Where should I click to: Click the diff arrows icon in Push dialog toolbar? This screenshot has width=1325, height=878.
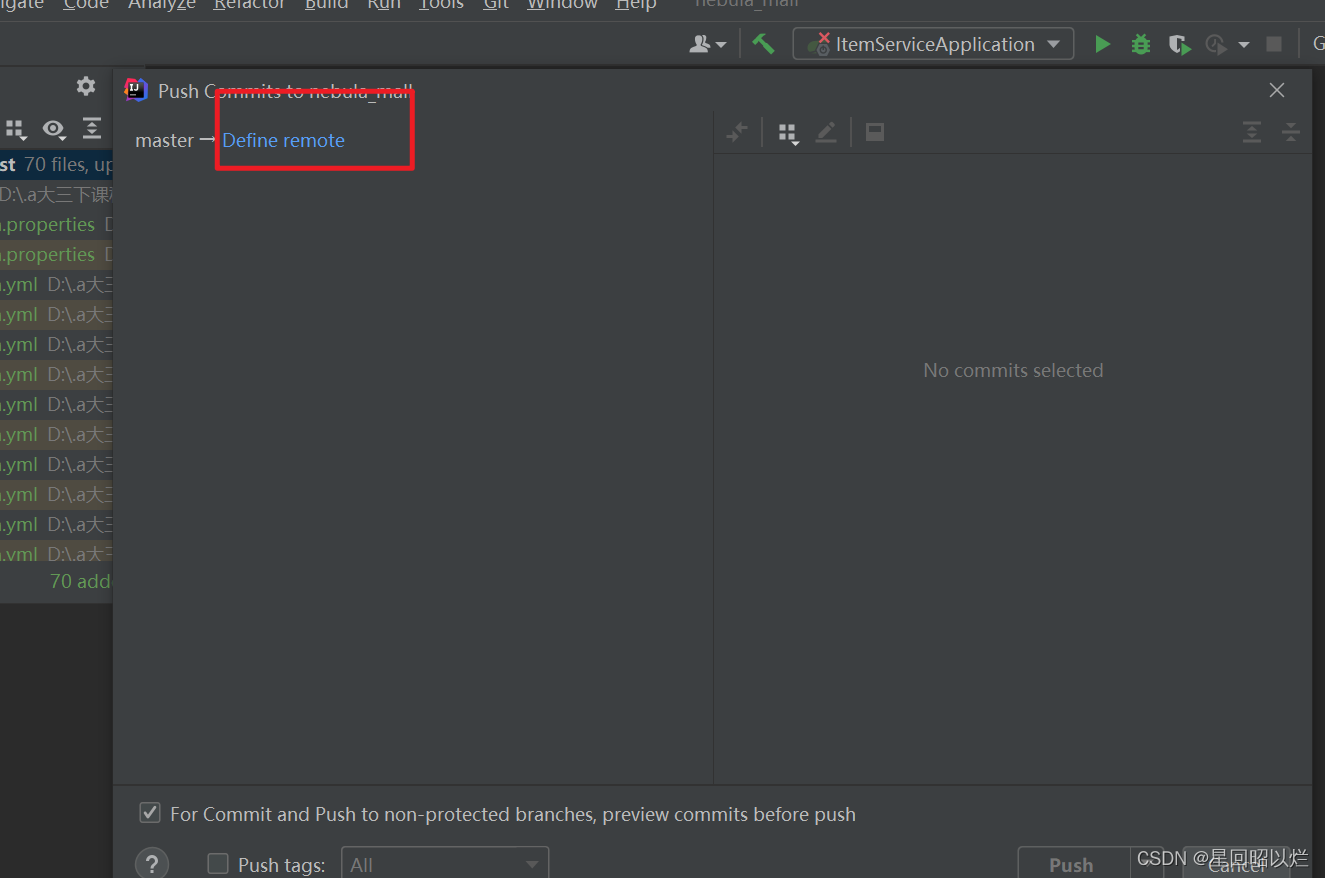[737, 132]
